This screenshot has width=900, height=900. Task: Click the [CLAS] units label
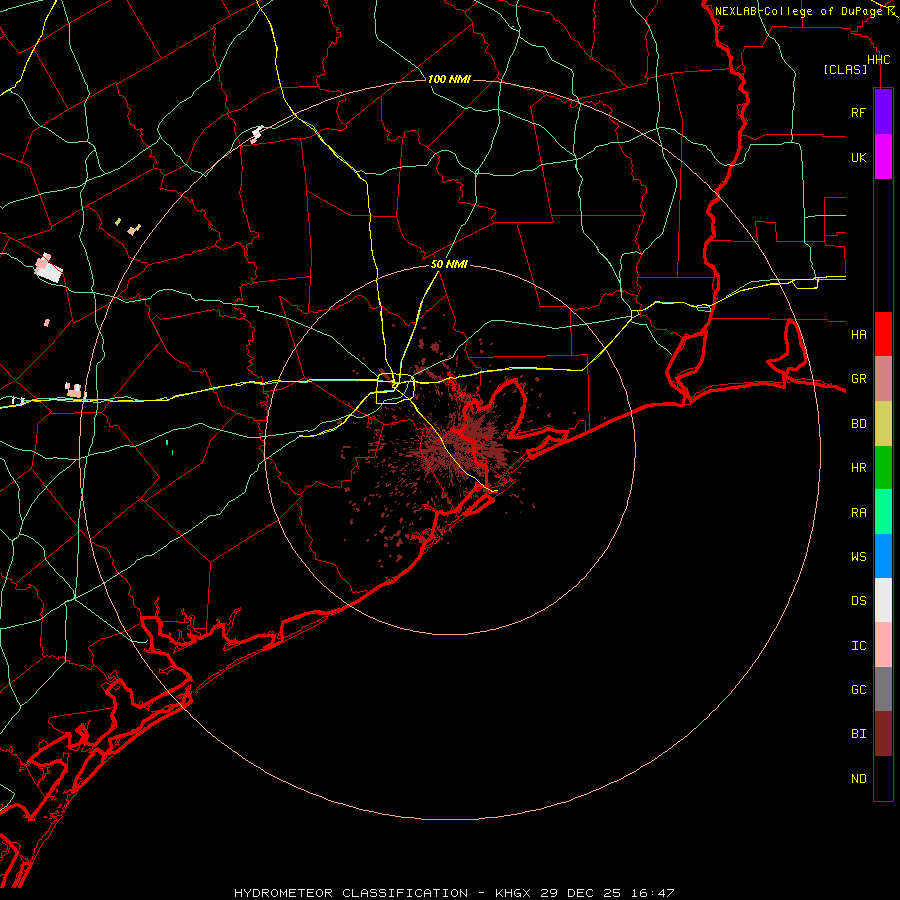(x=845, y=69)
